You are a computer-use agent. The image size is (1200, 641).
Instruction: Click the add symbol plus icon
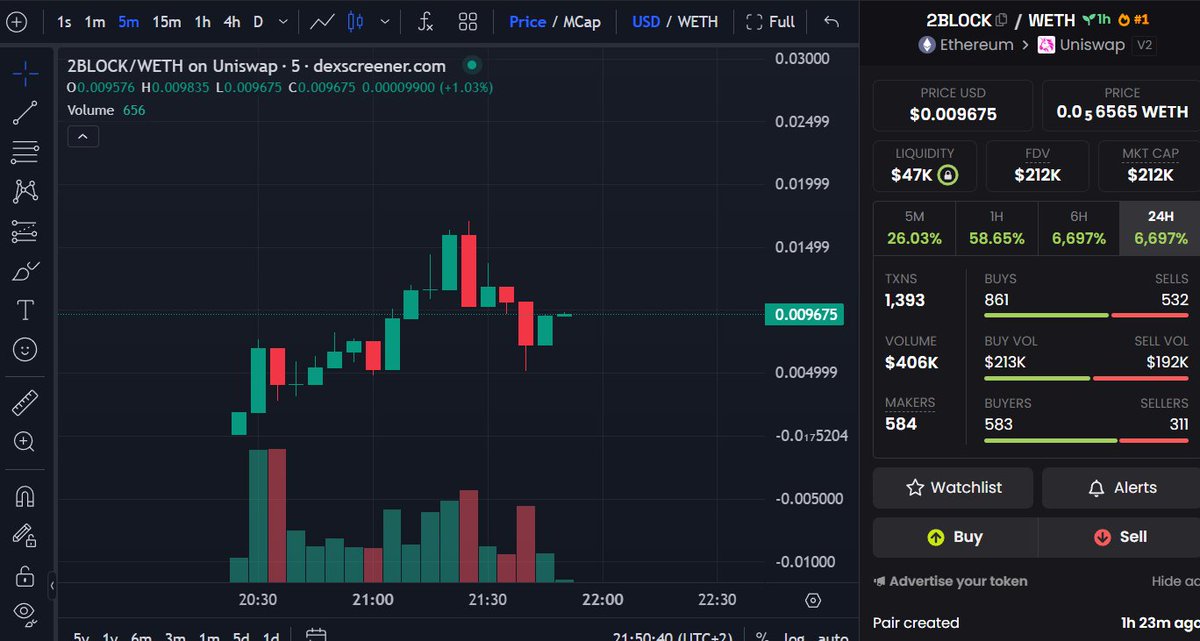click(17, 21)
